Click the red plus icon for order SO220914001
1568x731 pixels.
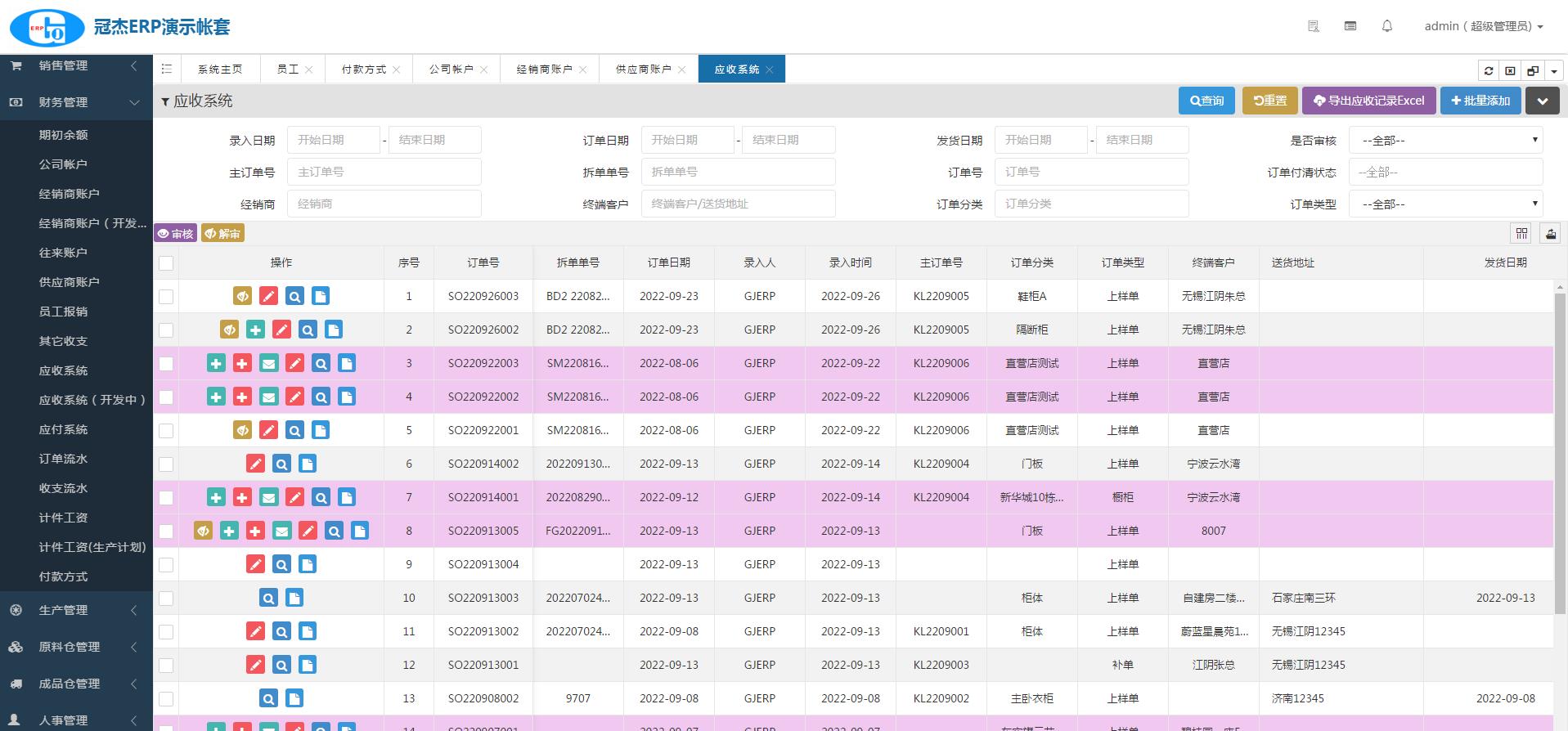(242, 497)
